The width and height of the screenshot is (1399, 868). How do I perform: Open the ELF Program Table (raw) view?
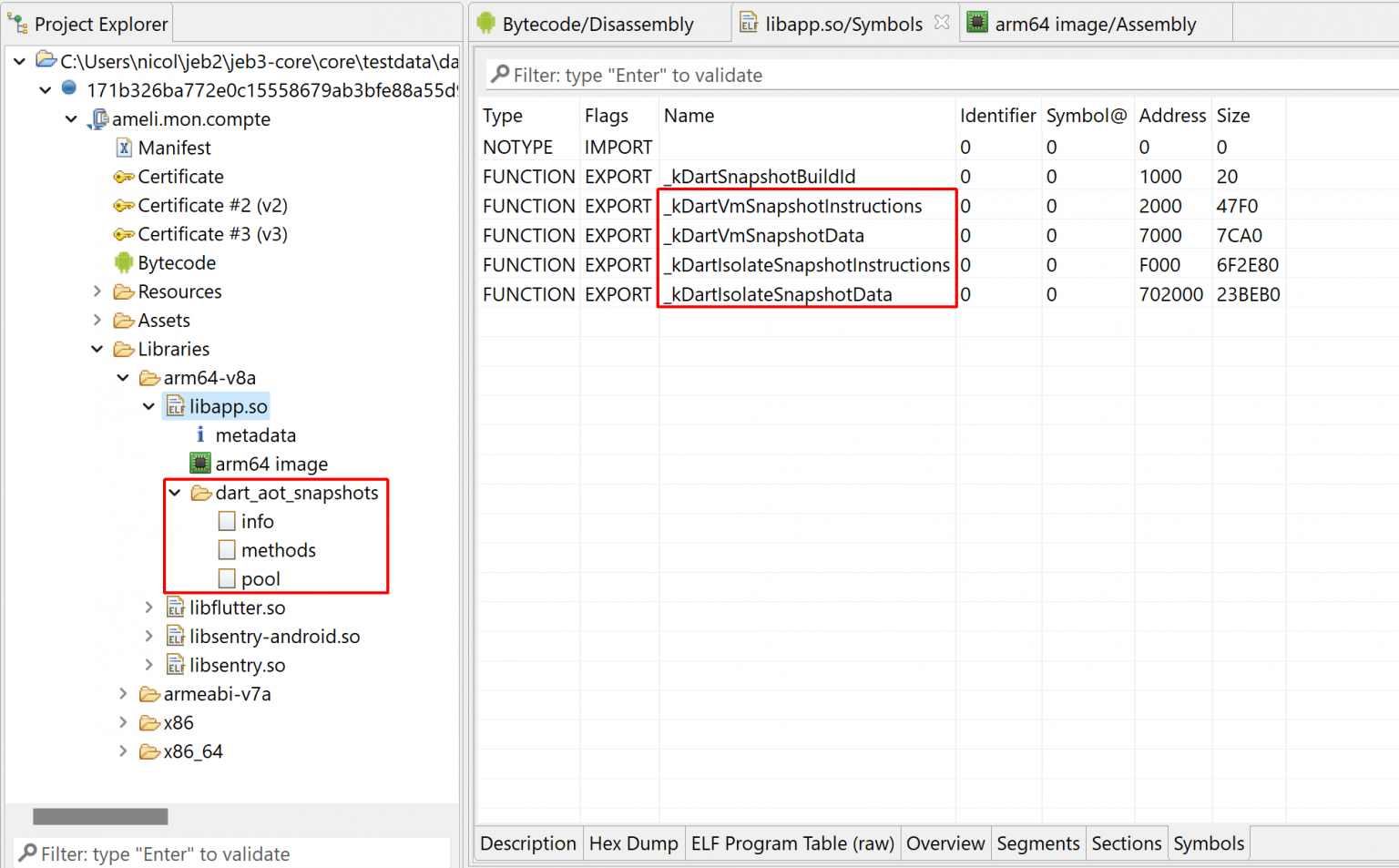(x=791, y=843)
